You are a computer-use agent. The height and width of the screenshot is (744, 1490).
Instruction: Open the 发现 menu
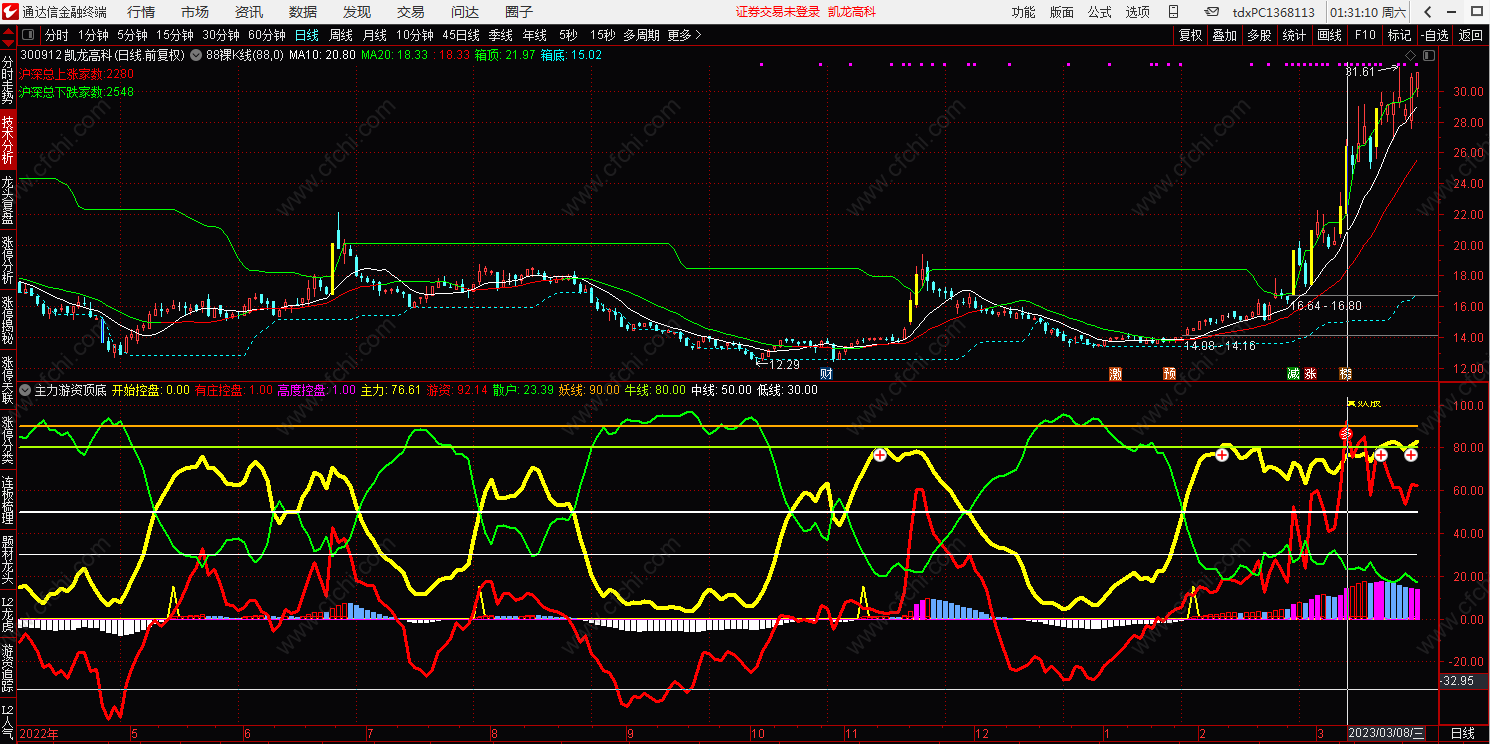click(357, 12)
